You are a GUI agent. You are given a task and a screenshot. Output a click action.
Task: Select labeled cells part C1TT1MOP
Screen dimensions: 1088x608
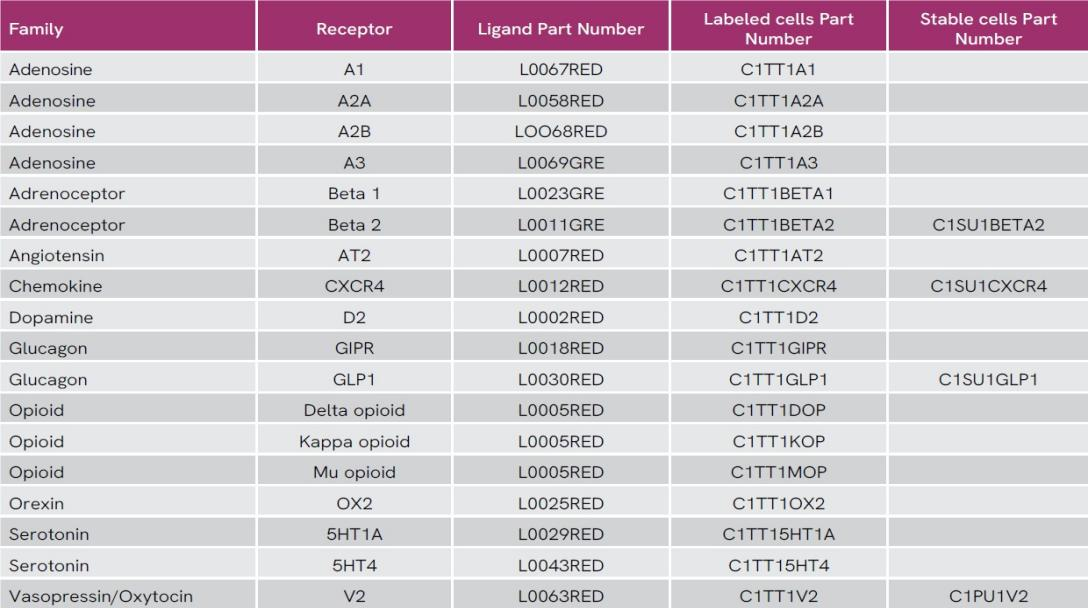779,473
